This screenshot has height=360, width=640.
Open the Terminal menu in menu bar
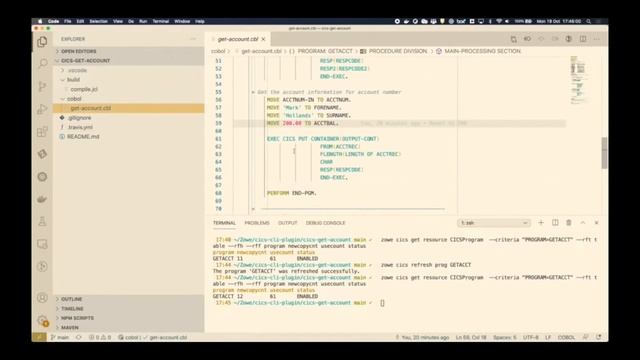[x=161, y=21]
